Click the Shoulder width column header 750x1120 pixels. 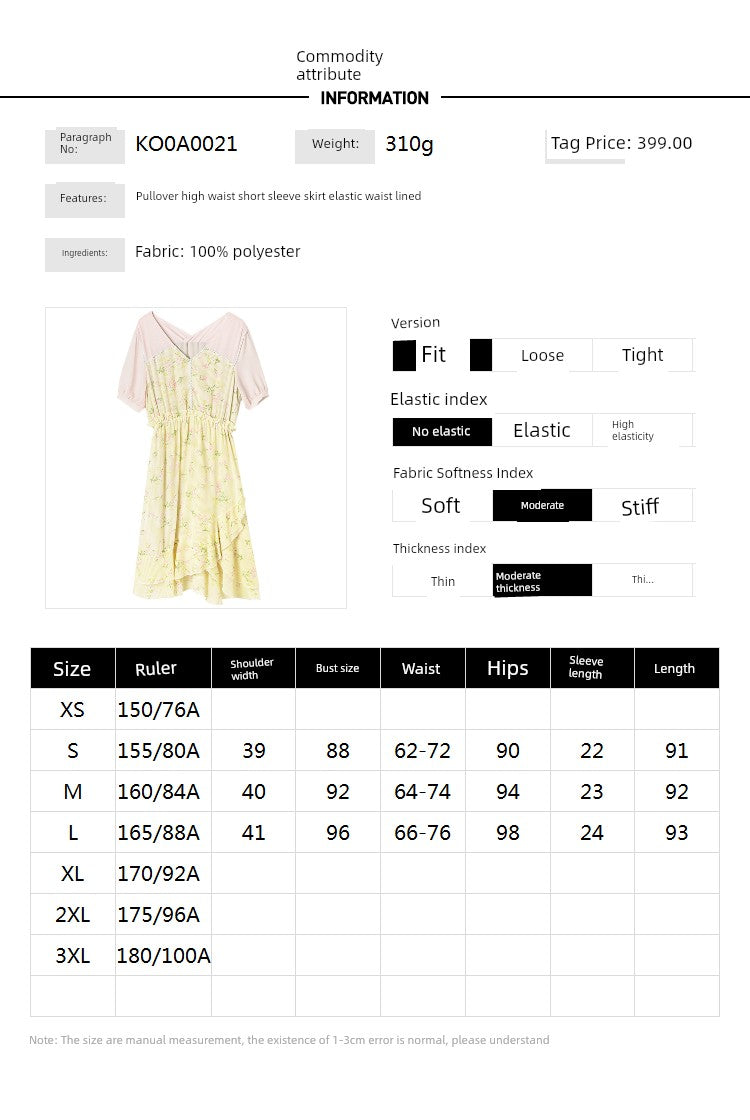(253, 669)
